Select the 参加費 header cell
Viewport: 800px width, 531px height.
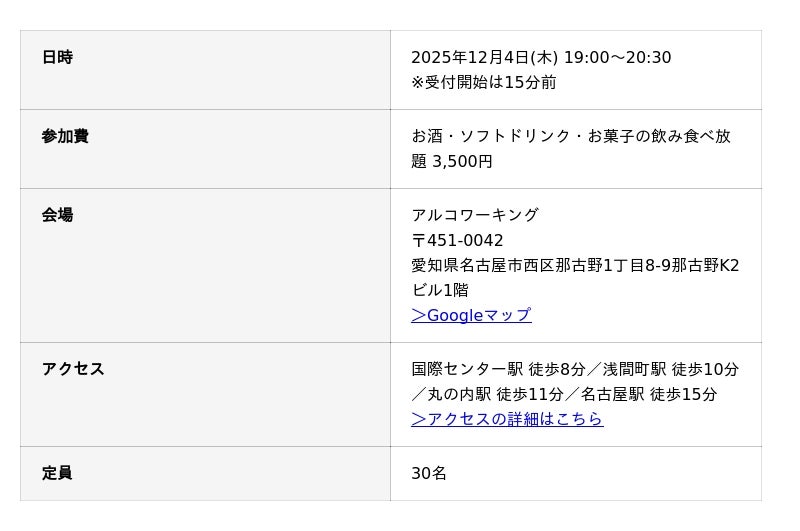[65, 137]
